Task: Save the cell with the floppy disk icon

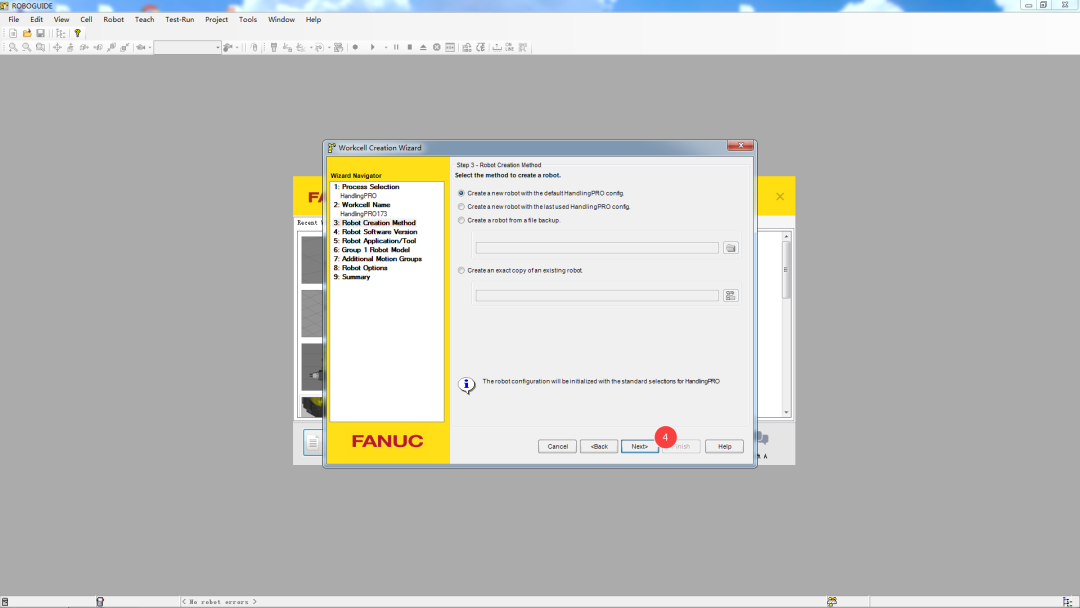Action: (41, 33)
